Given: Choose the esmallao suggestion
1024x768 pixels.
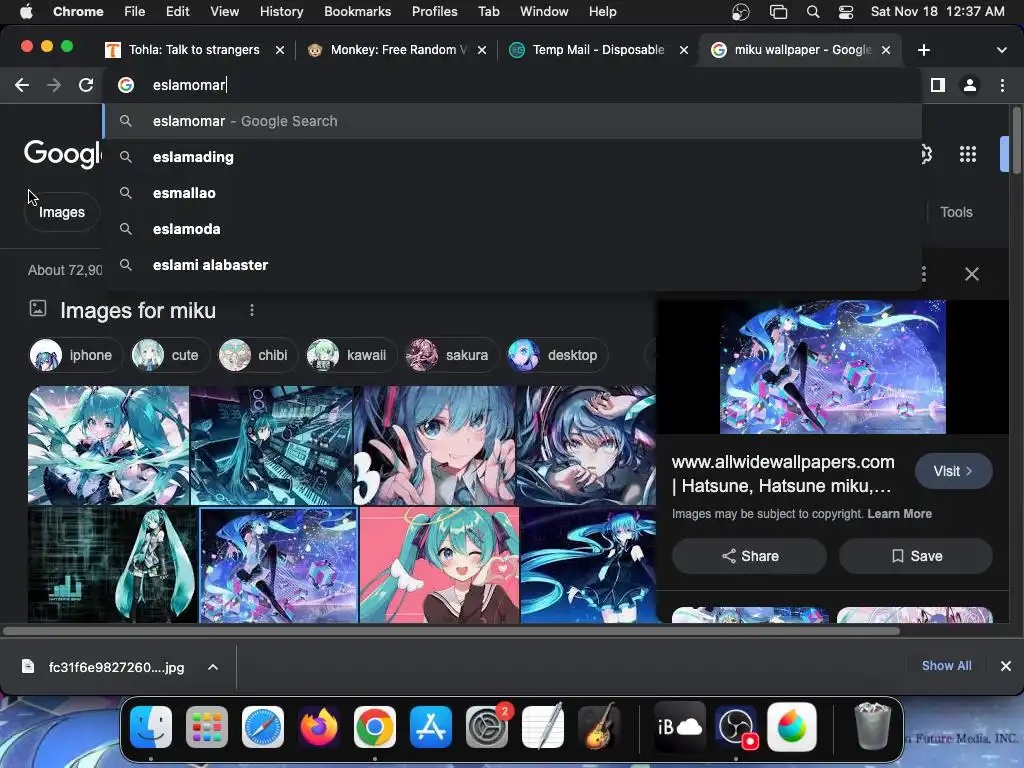Looking at the screenshot, I should point(513,193).
